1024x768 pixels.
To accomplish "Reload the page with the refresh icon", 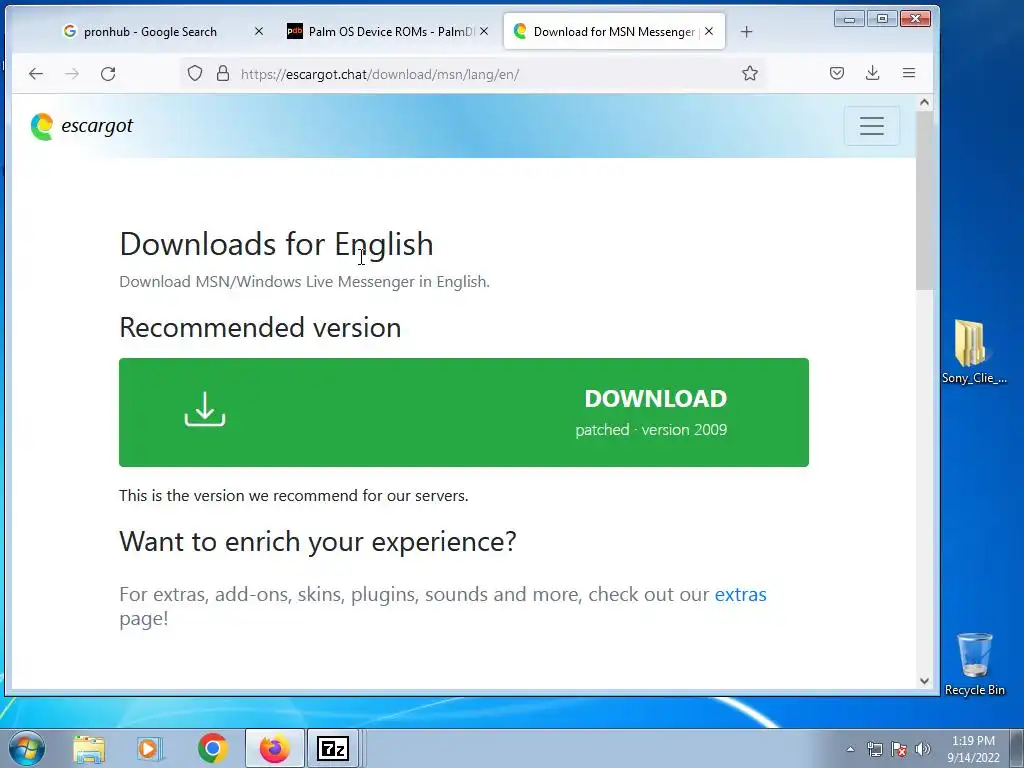I will pos(108,74).
